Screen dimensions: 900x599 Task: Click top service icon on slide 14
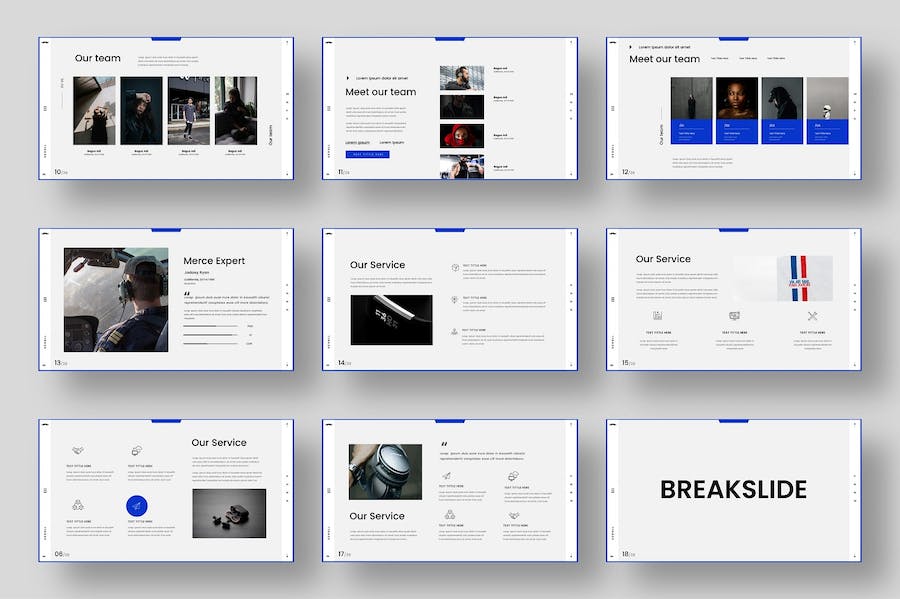(x=455, y=268)
